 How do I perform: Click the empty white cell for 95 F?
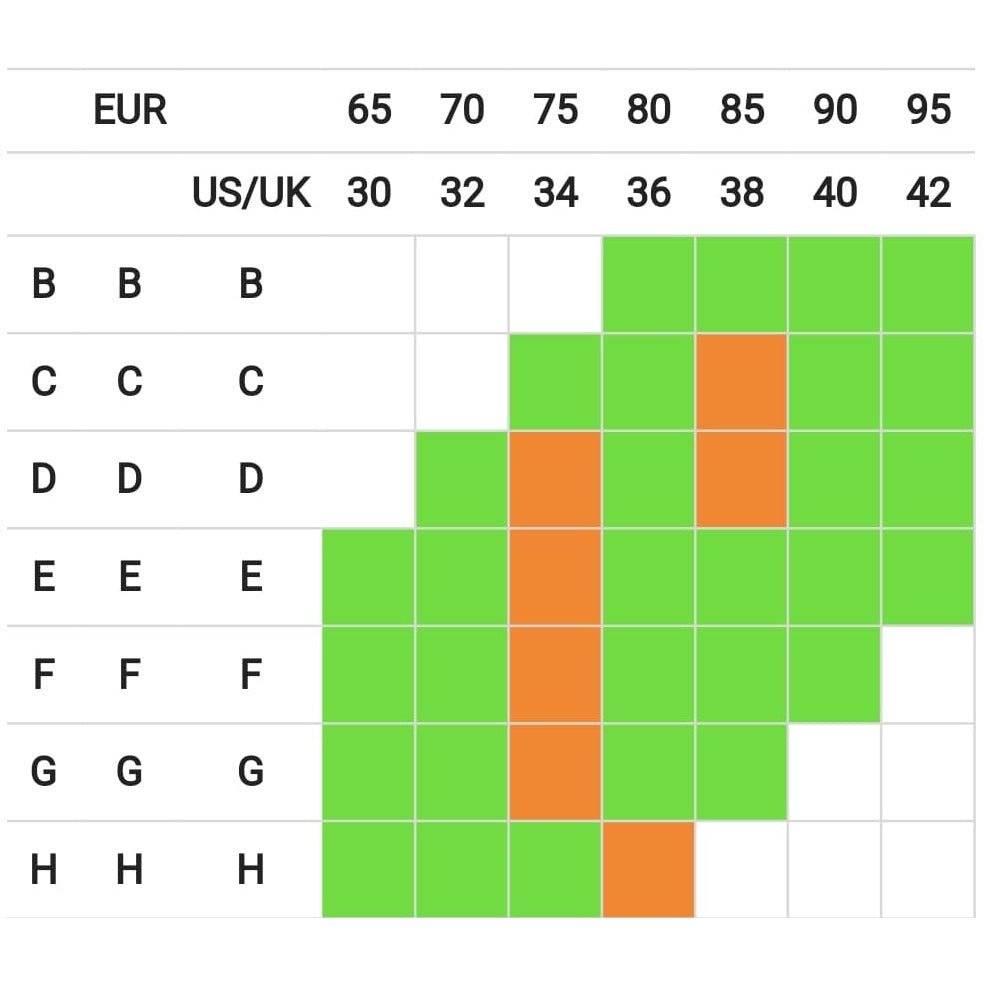pos(927,674)
